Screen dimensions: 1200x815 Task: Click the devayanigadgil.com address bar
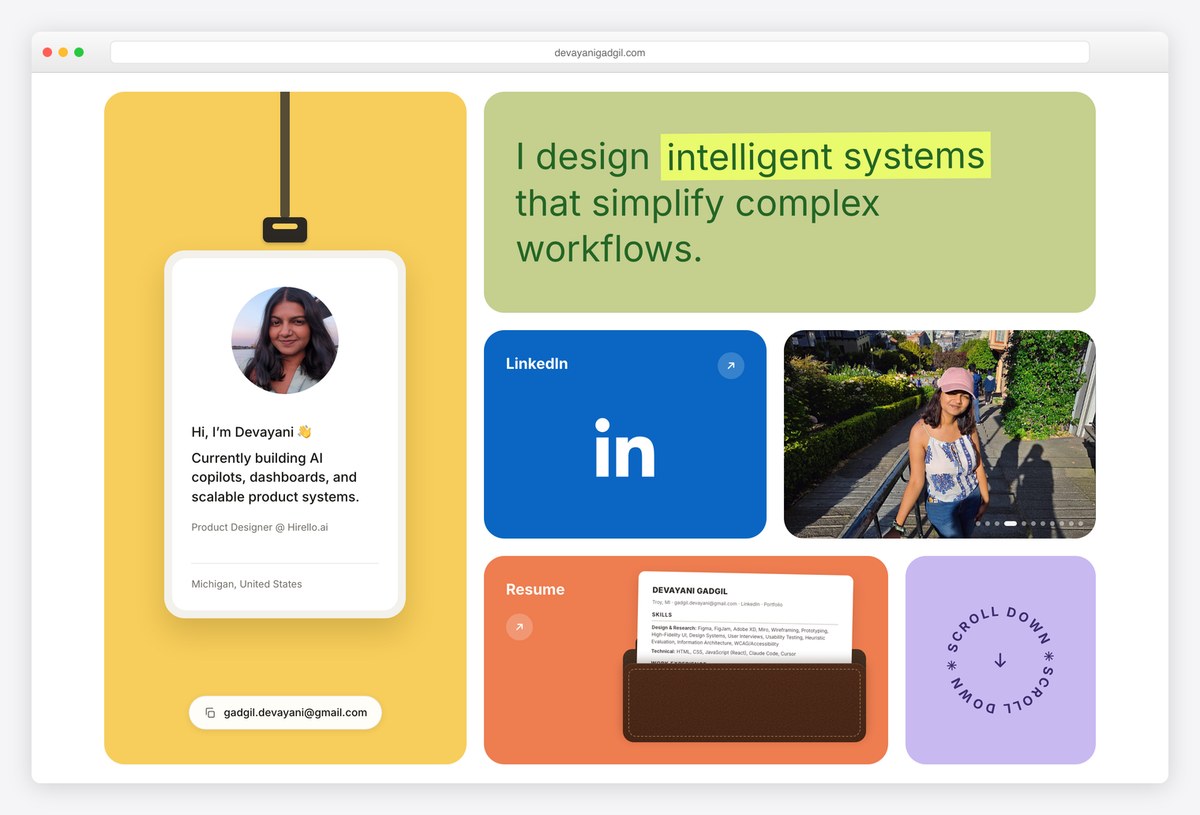tap(600, 52)
